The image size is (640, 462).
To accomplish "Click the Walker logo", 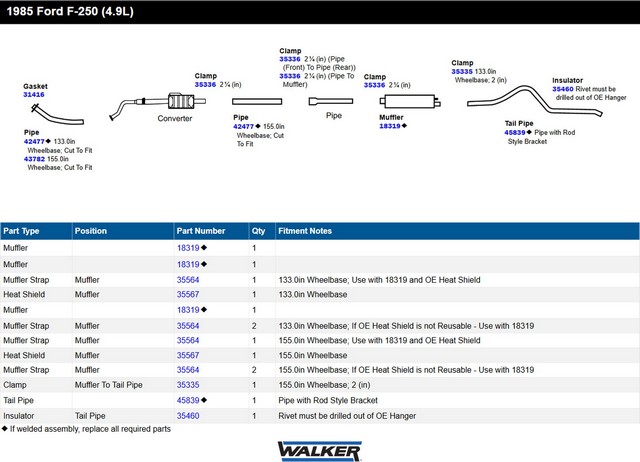I will point(320,451).
